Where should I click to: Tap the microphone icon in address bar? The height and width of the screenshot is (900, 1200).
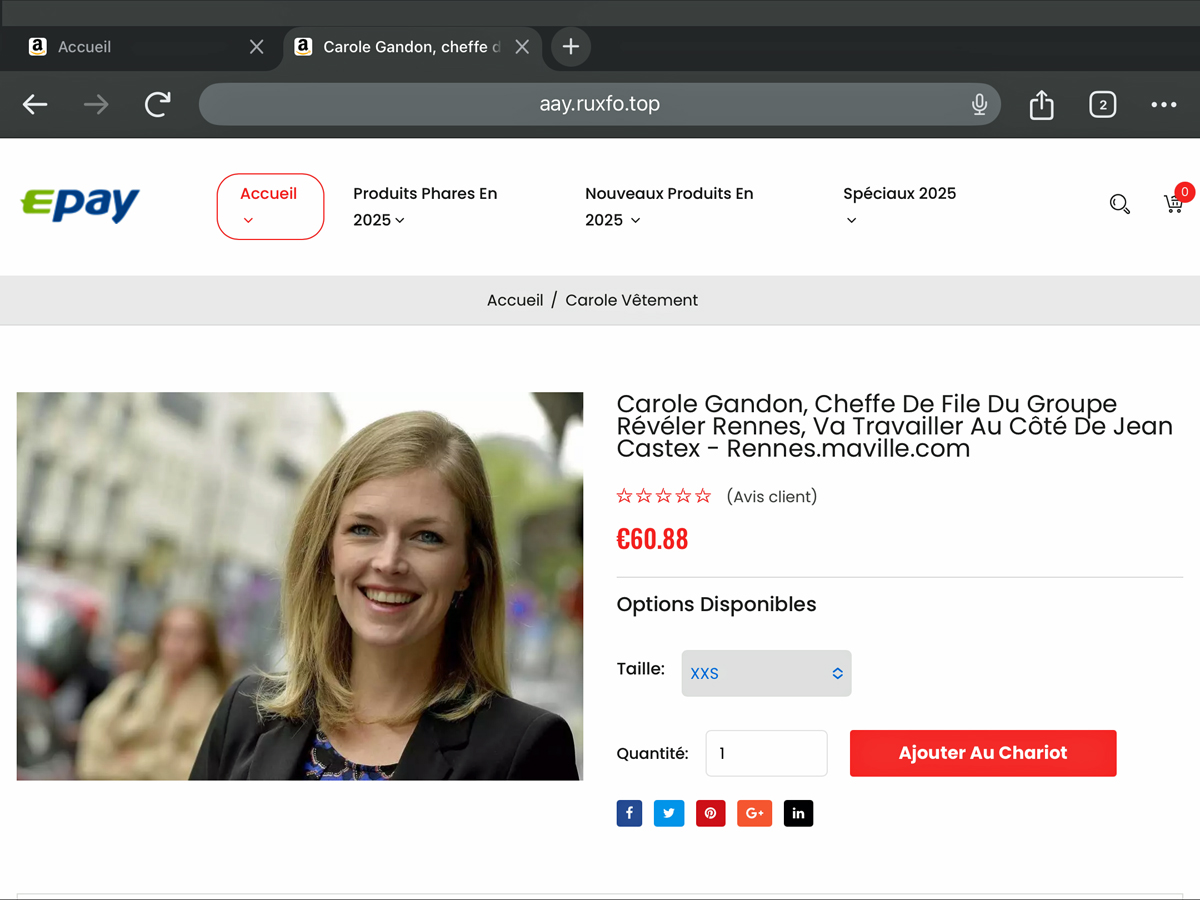[x=979, y=104]
